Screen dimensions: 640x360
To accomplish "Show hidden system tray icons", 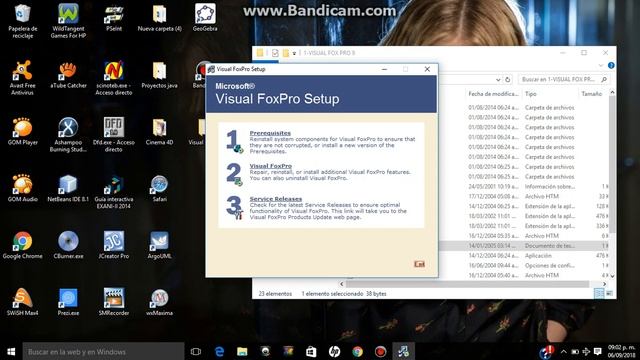I will 564,351.
